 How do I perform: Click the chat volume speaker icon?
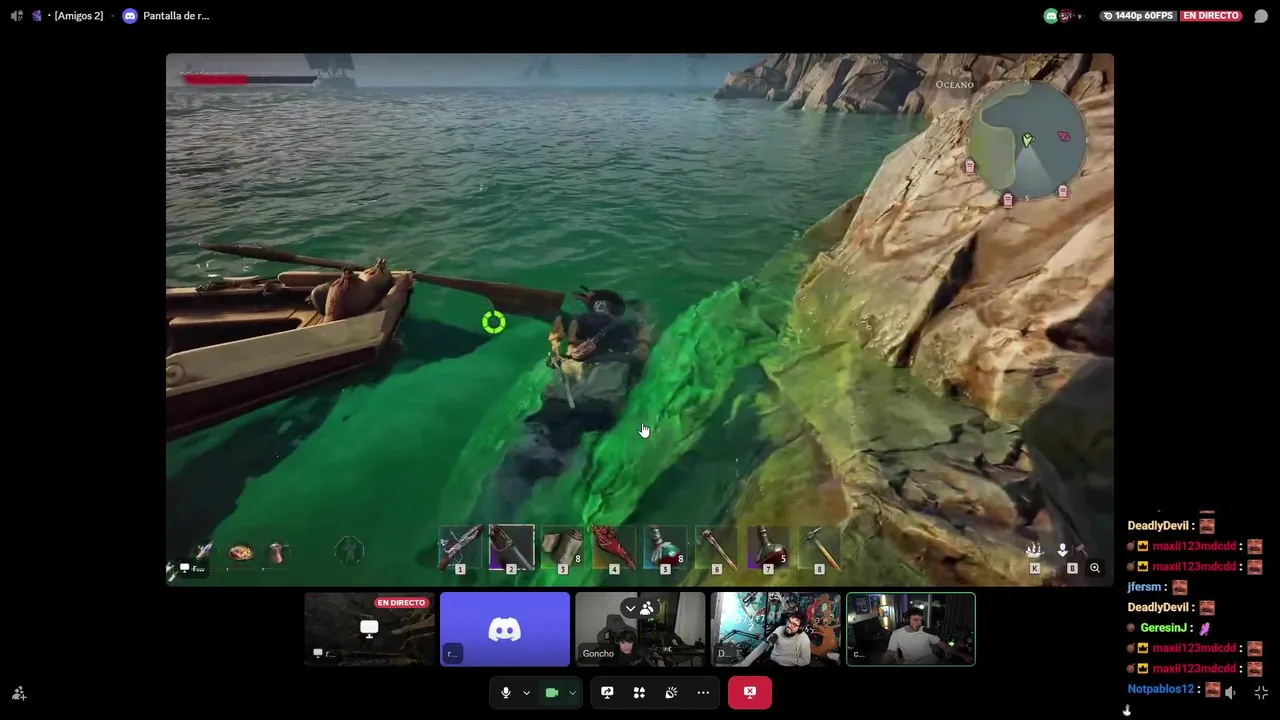click(1231, 692)
